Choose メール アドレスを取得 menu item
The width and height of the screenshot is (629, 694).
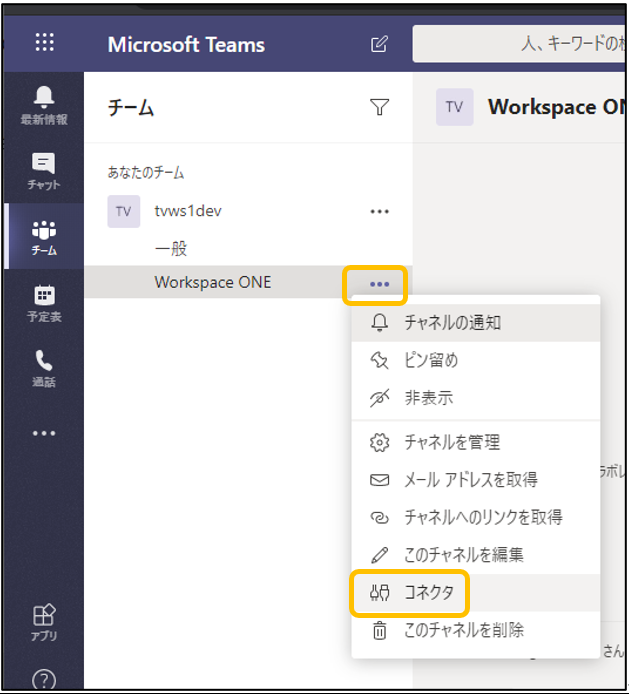[x=476, y=480]
